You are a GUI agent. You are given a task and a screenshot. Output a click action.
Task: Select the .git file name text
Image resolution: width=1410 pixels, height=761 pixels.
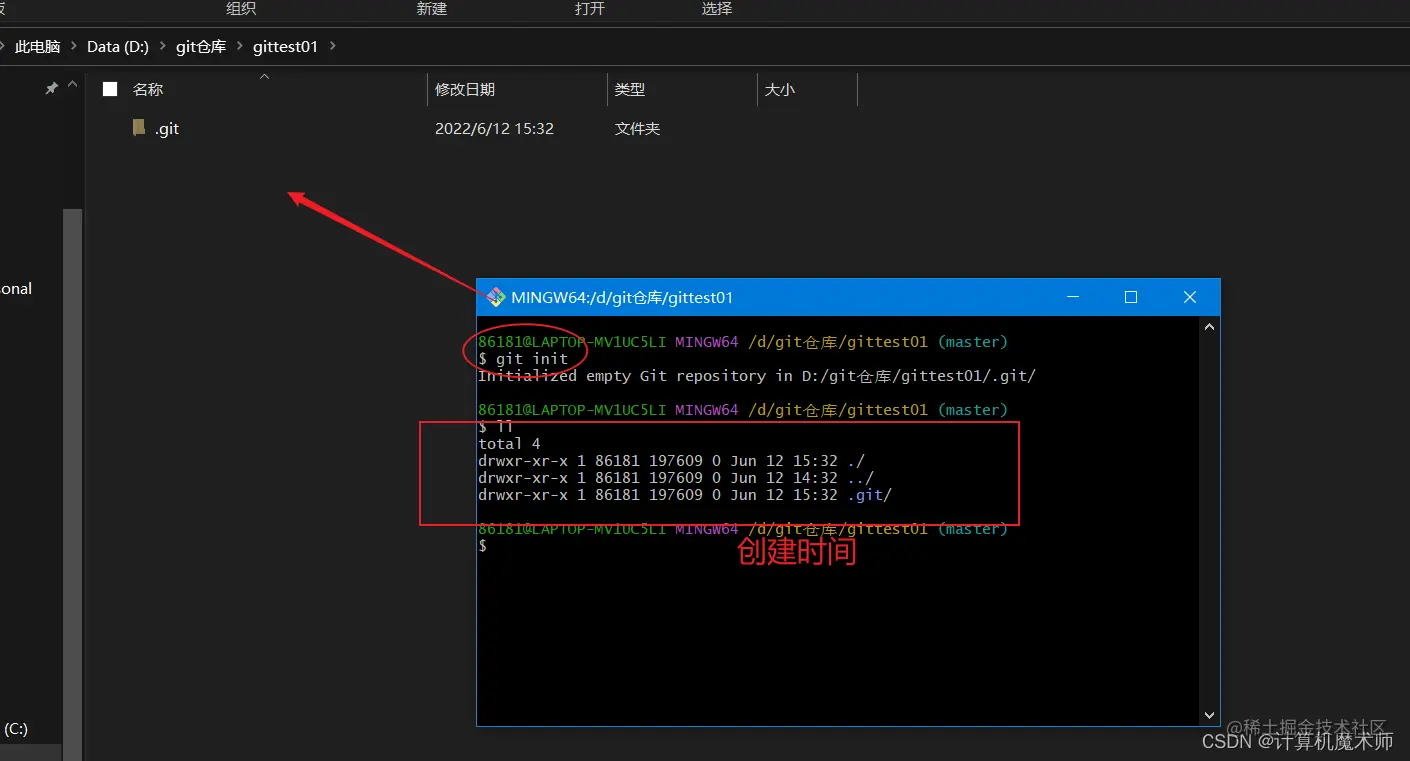(x=167, y=128)
